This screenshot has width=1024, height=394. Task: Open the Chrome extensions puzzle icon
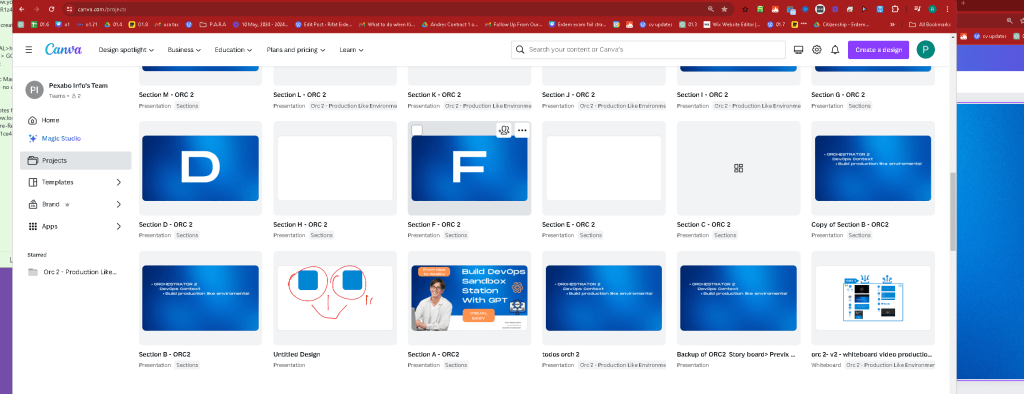point(895,9)
